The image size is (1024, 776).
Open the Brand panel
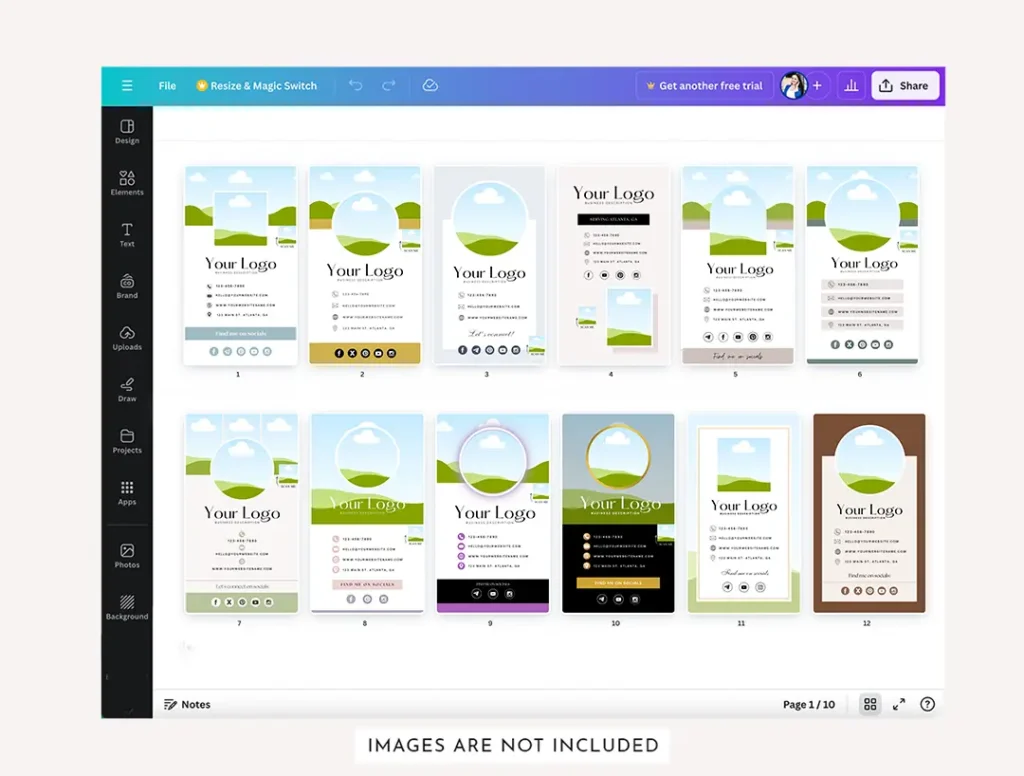point(127,286)
